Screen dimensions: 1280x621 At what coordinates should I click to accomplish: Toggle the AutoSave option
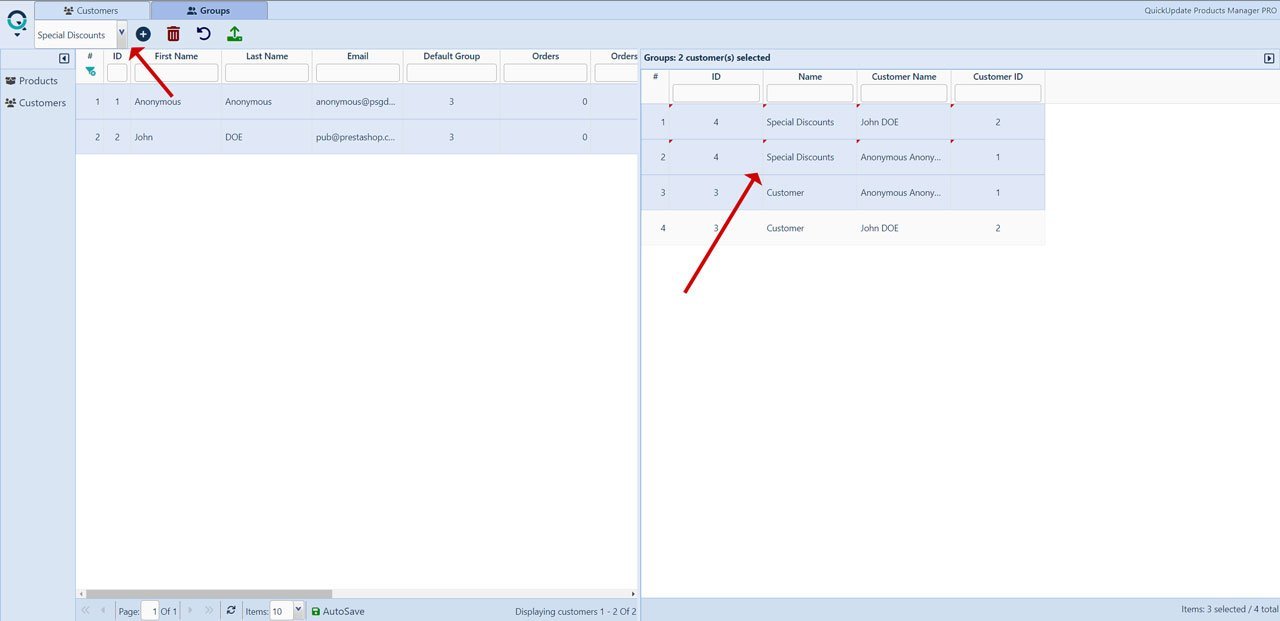click(x=338, y=611)
